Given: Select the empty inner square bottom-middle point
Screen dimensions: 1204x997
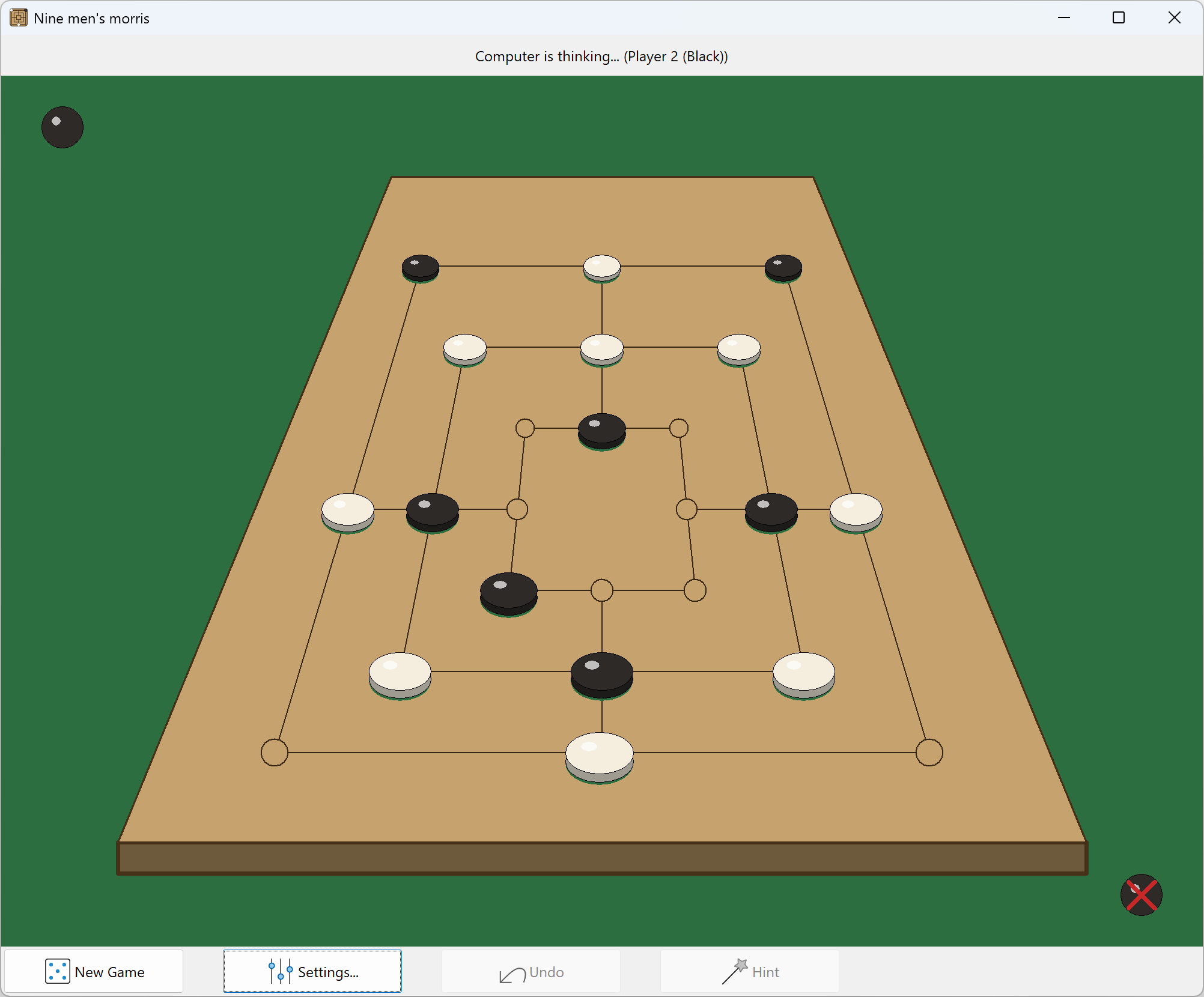Looking at the screenshot, I should pos(602,590).
